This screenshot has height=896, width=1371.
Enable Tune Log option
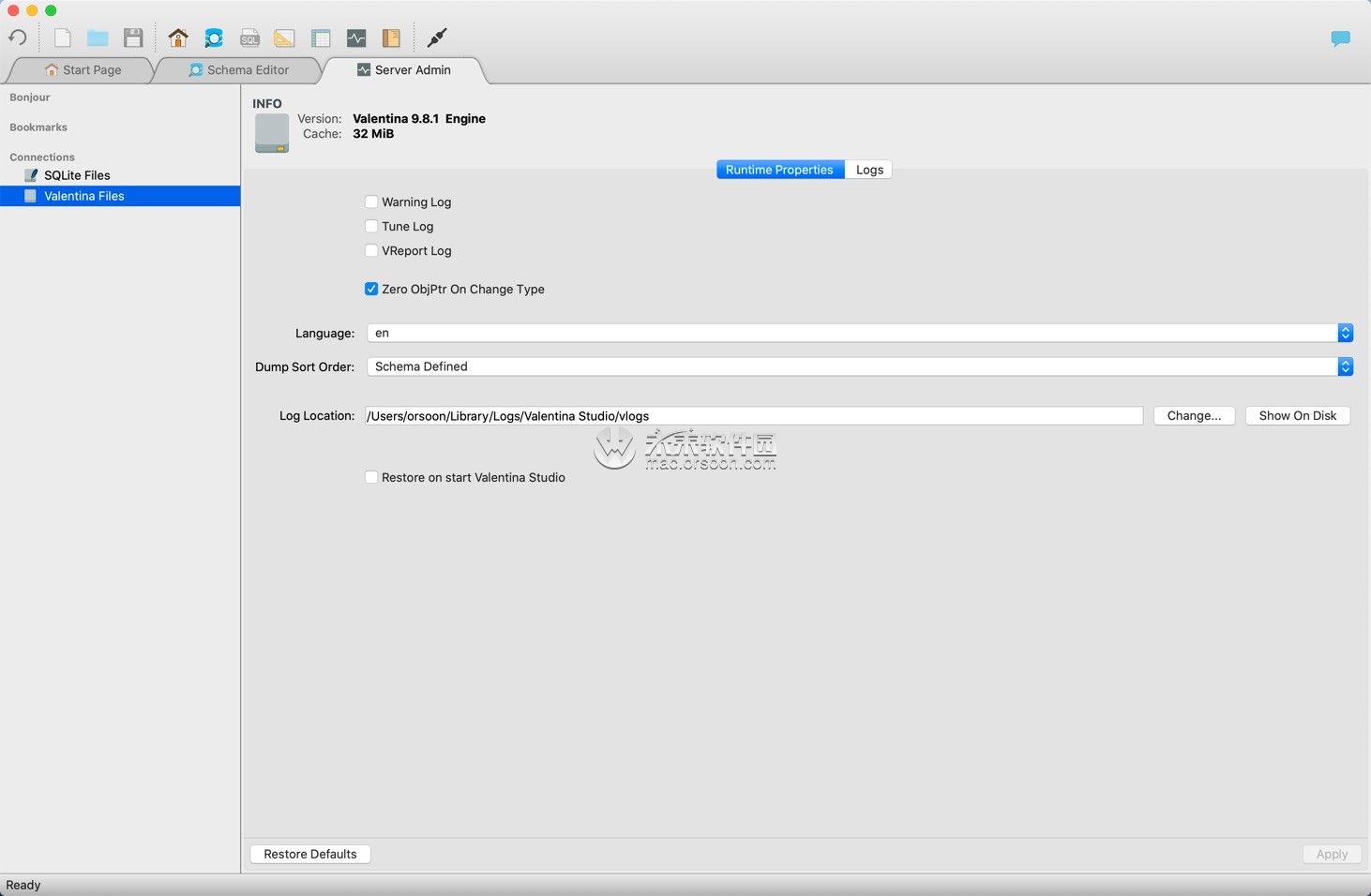[371, 226]
